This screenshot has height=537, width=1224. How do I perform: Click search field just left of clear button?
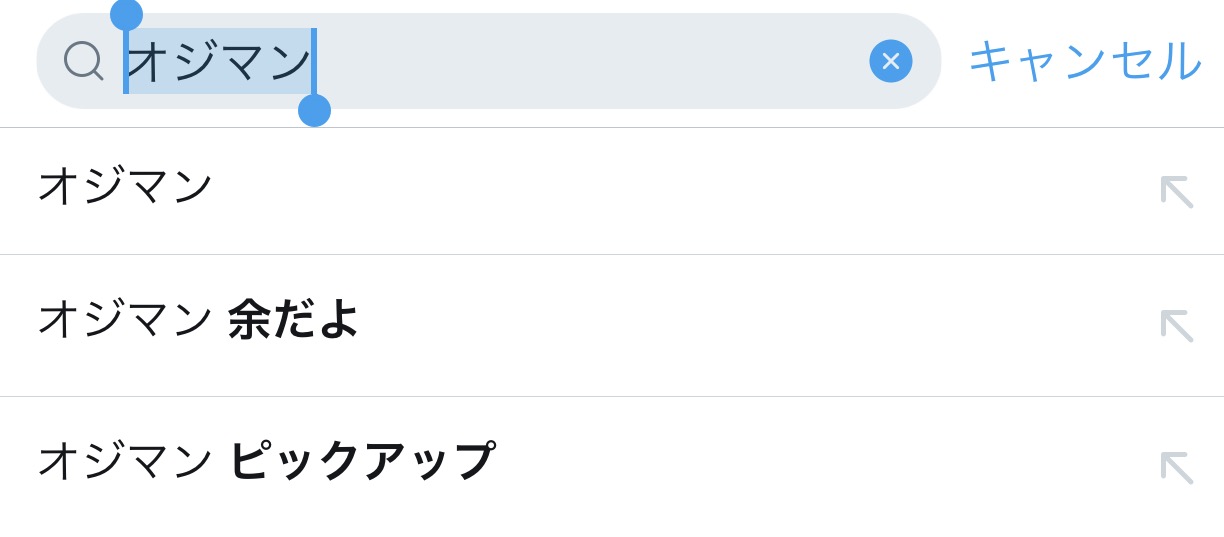[x=840, y=61]
